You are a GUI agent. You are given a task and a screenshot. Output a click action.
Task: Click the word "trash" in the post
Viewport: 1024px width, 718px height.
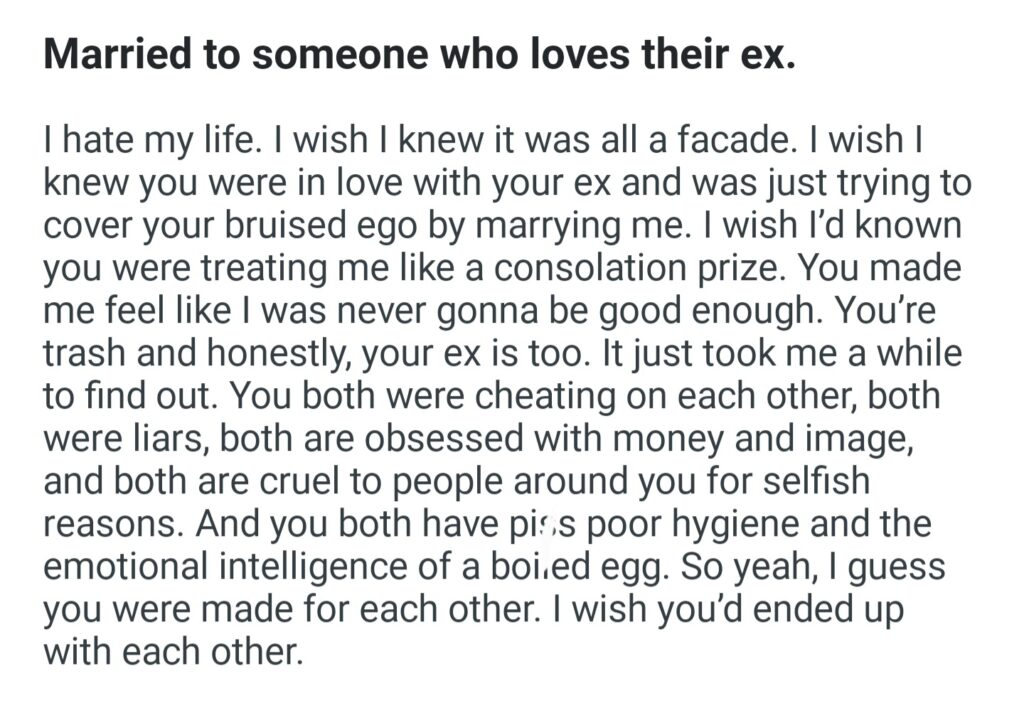85,353
